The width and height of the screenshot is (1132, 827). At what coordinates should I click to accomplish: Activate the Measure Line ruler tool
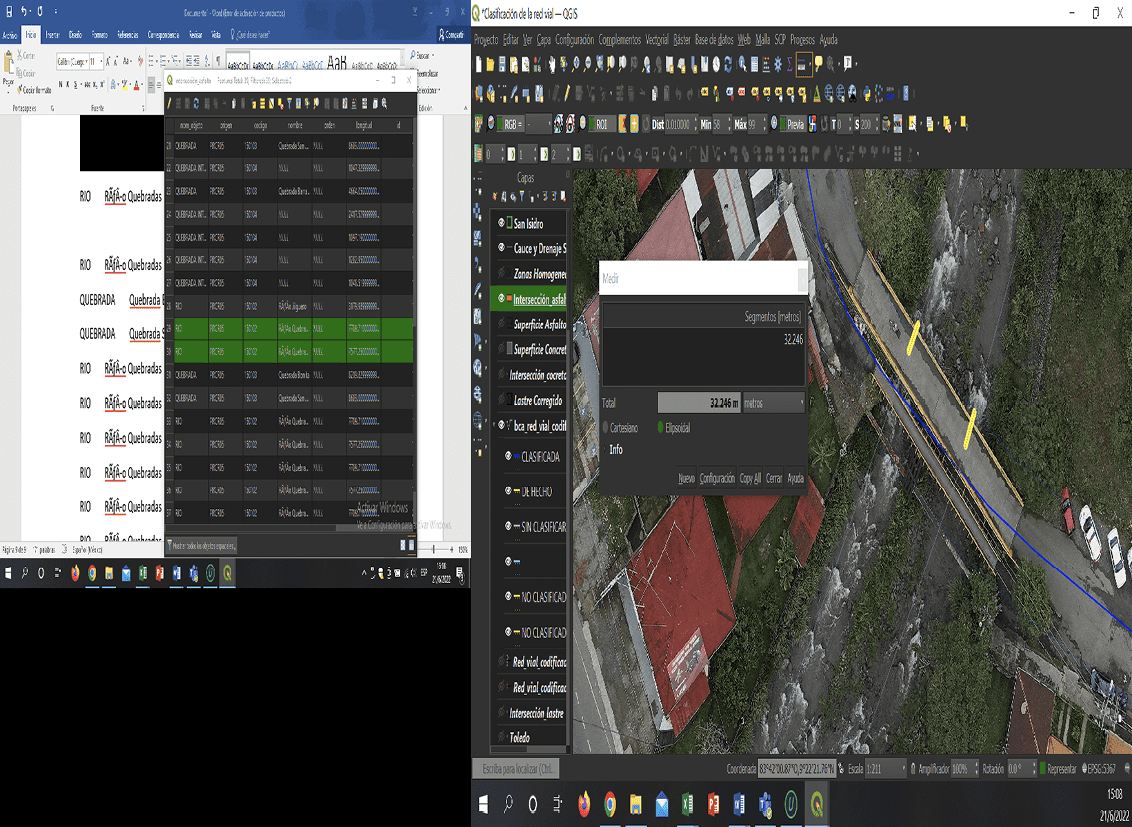point(802,64)
